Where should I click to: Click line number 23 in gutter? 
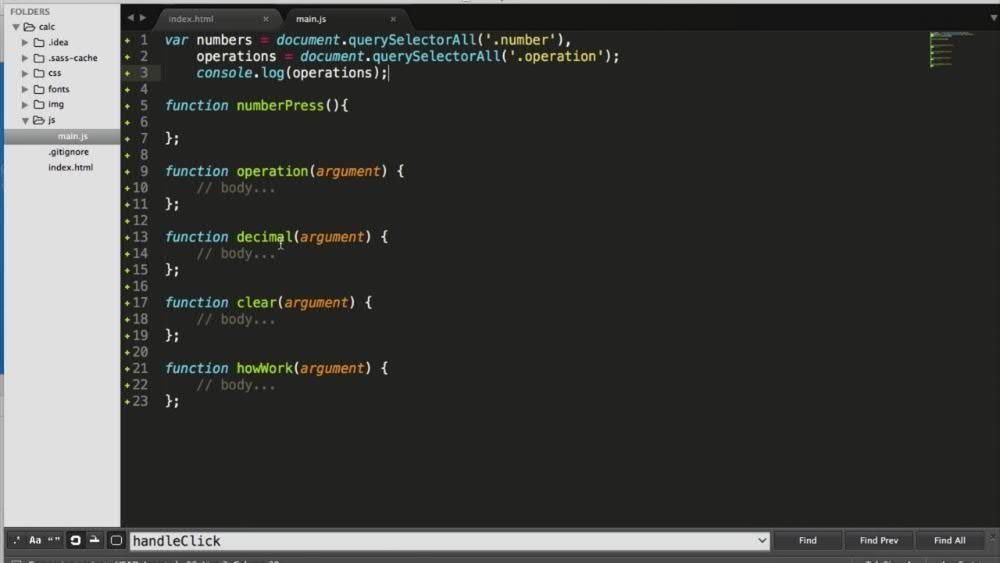tap(140, 401)
